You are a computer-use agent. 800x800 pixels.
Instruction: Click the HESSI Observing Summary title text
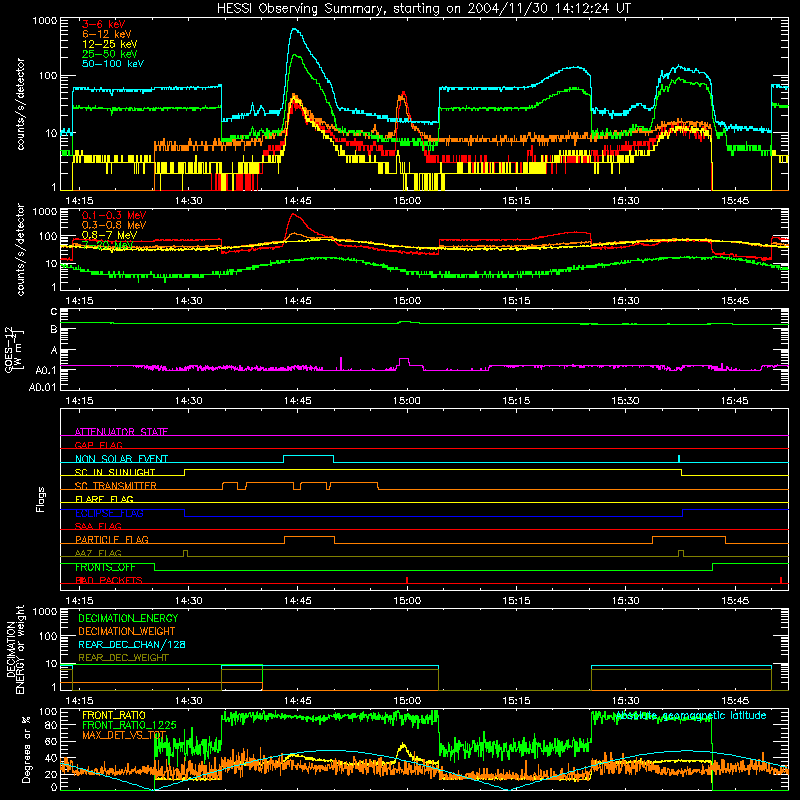pos(423,9)
